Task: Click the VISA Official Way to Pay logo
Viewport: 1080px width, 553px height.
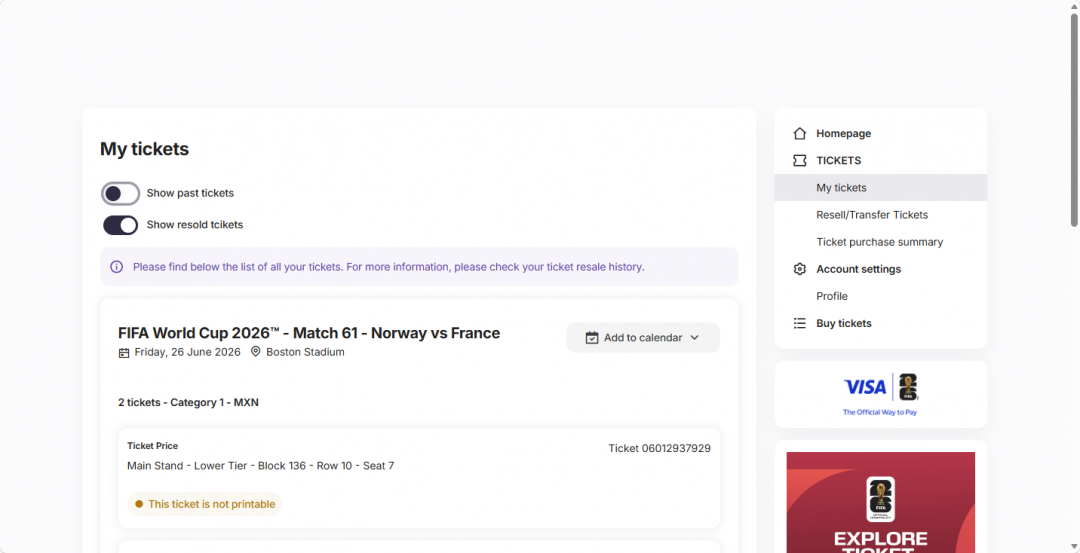Action: 880,394
